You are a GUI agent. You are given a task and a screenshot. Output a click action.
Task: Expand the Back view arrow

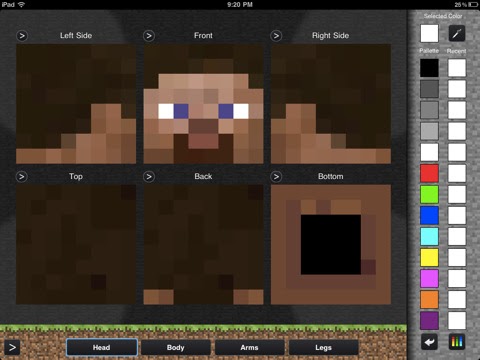(x=149, y=176)
